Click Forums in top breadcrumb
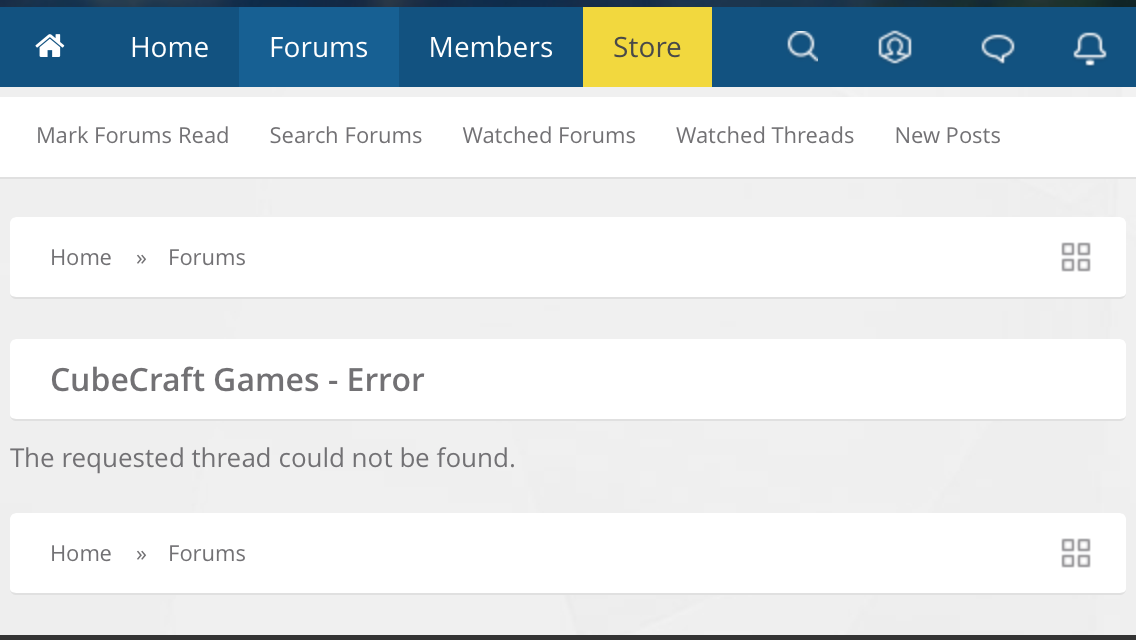The height and width of the screenshot is (640, 1136). pos(206,257)
